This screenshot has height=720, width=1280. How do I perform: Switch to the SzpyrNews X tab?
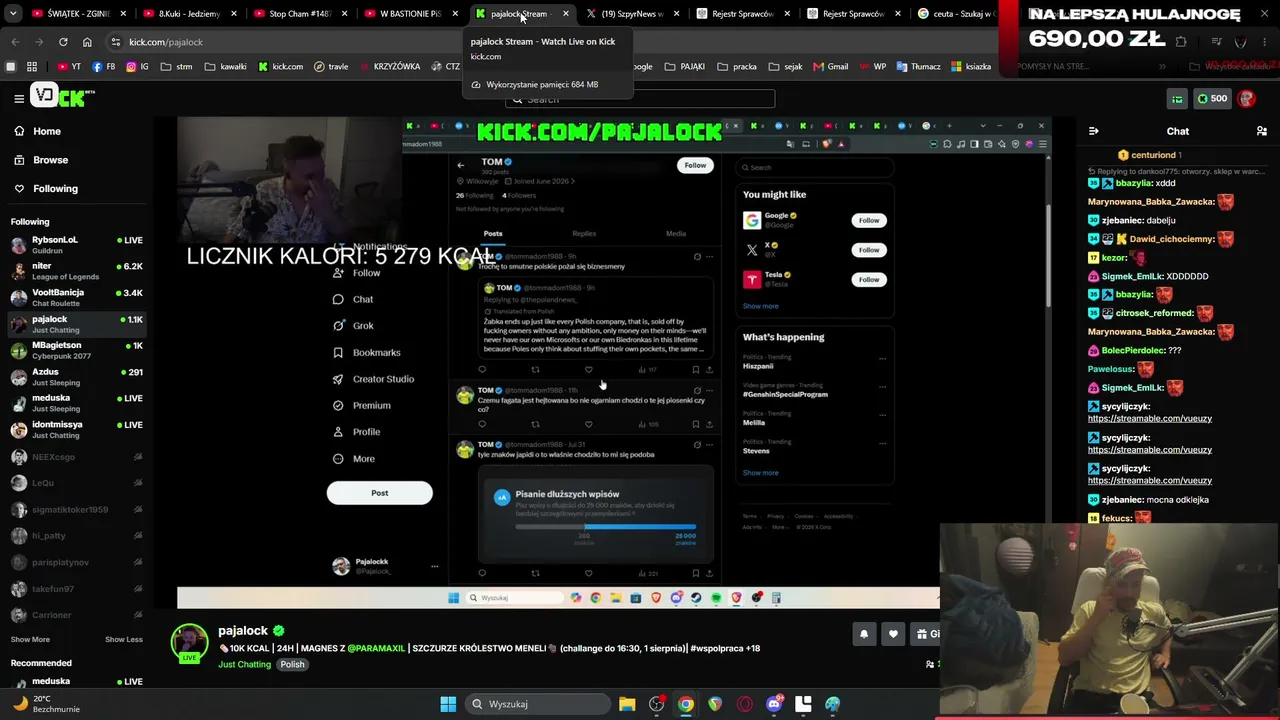coord(631,14)
